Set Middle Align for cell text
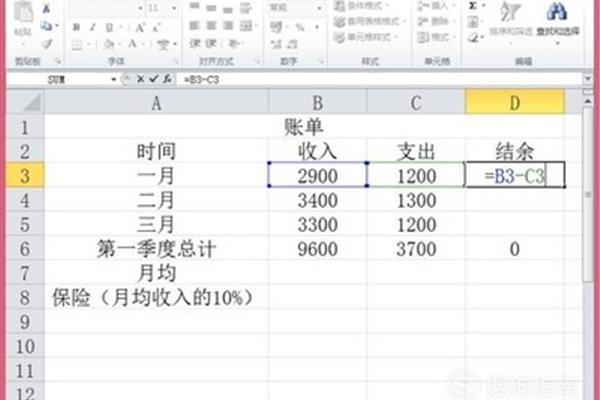The image size is (600, 400). 211,8
